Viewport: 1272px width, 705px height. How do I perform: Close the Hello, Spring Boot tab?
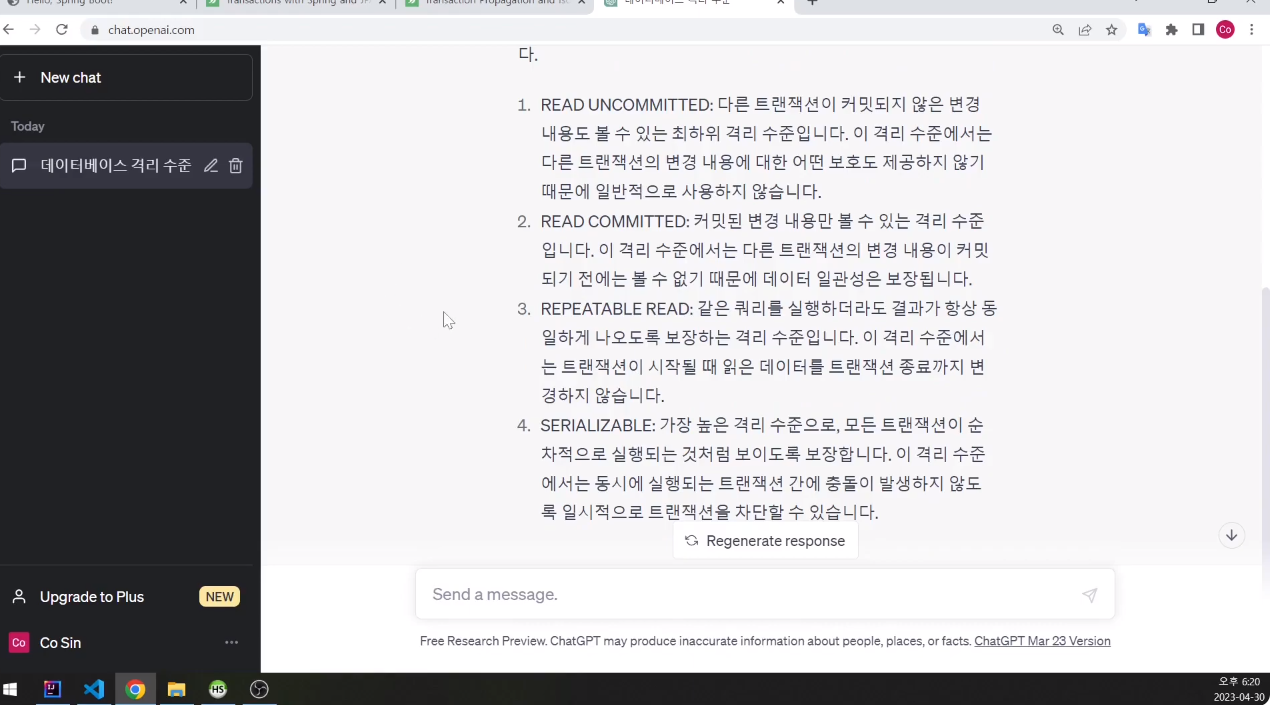pyautogui.click(x=183, y=3)
